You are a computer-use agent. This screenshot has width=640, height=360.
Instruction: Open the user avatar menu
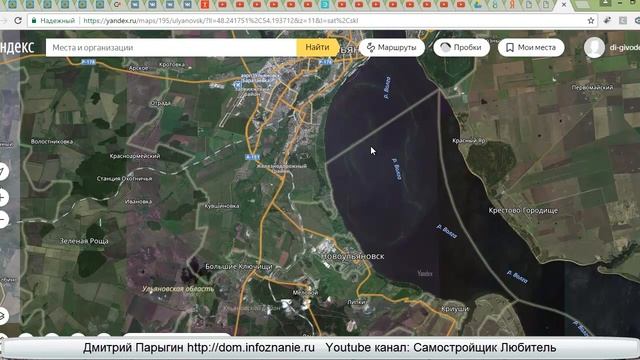point(594,47)
